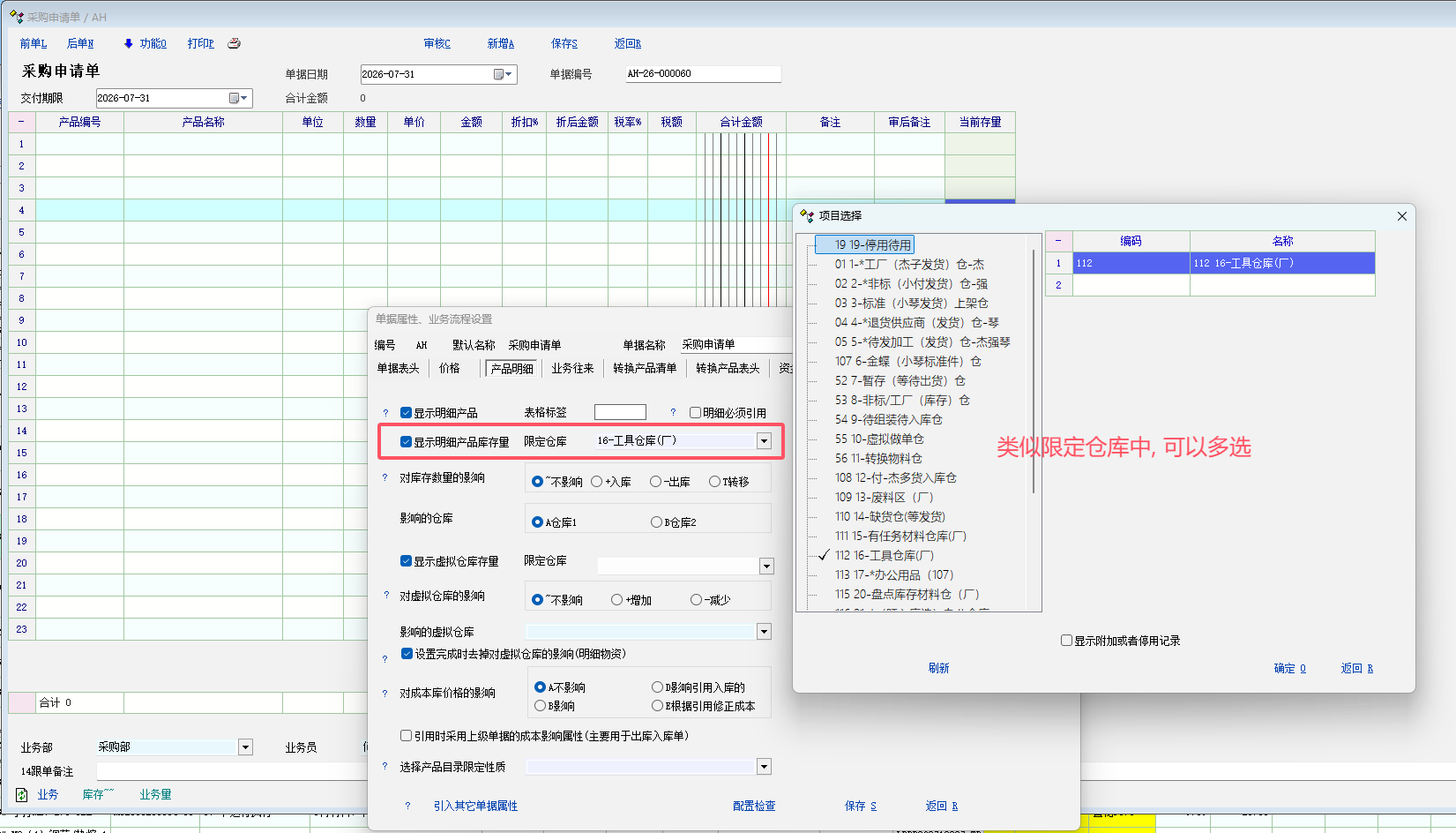Image resolution: width=1456 pixels, height=833 pixels.
Task: Open help for 对虚拟仓库的影响
Action: coord(386,596)
